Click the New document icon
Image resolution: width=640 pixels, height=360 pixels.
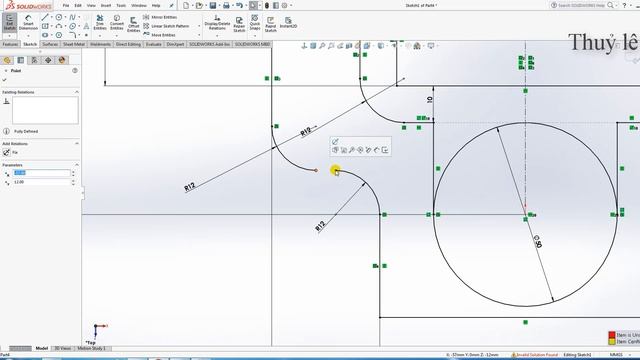(186, 5)
